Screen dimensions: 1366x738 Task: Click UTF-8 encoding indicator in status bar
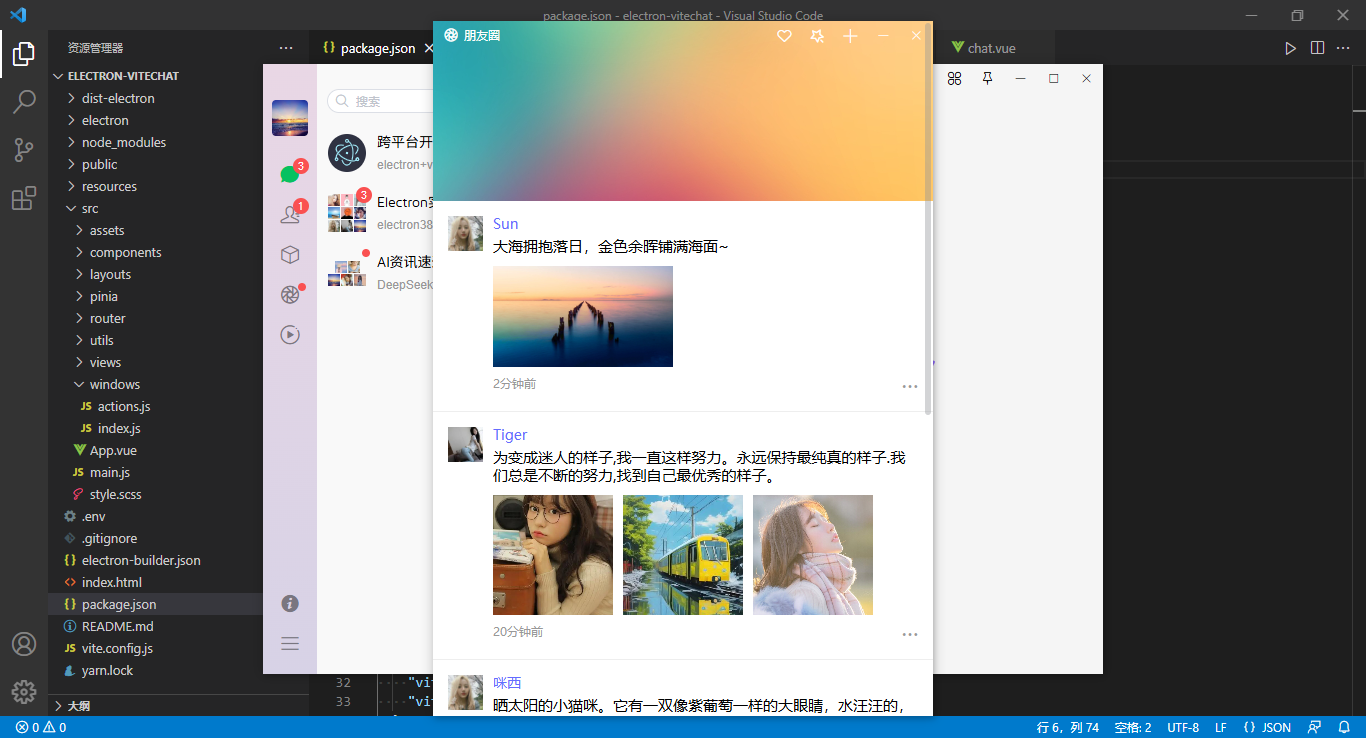click(1182, 727)
